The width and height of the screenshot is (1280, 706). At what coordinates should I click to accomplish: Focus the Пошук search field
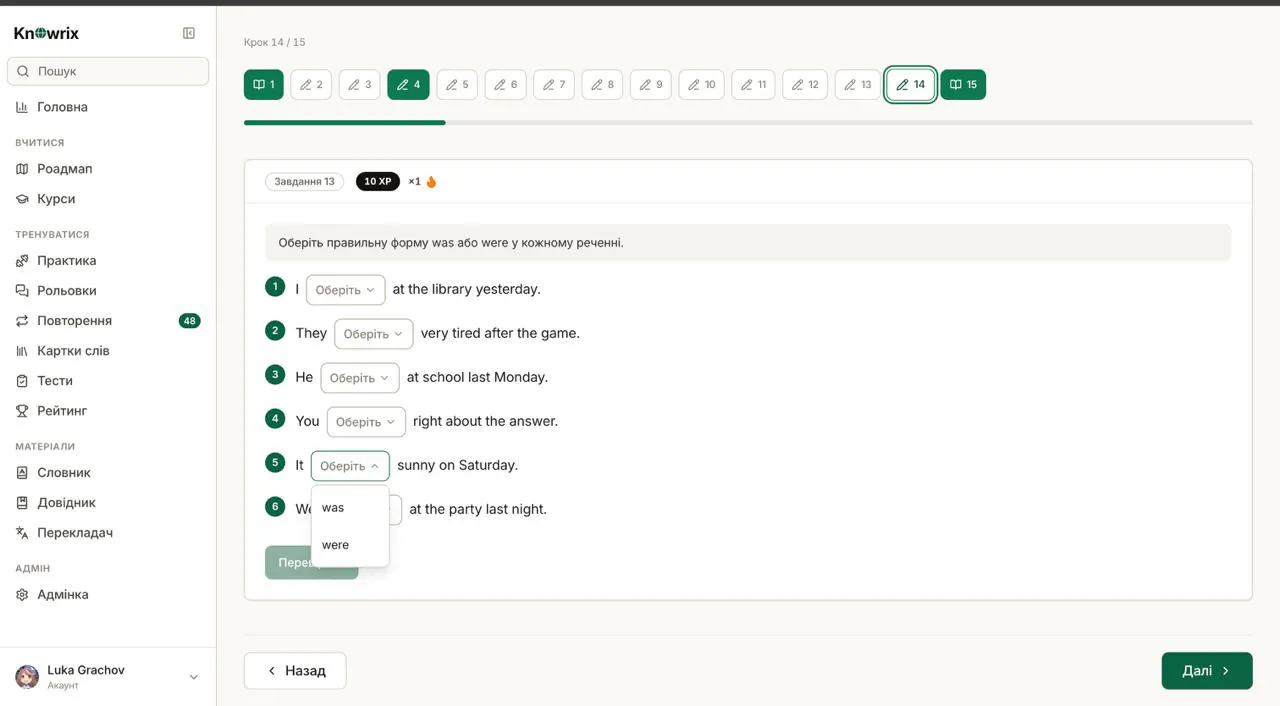(108, 71)
